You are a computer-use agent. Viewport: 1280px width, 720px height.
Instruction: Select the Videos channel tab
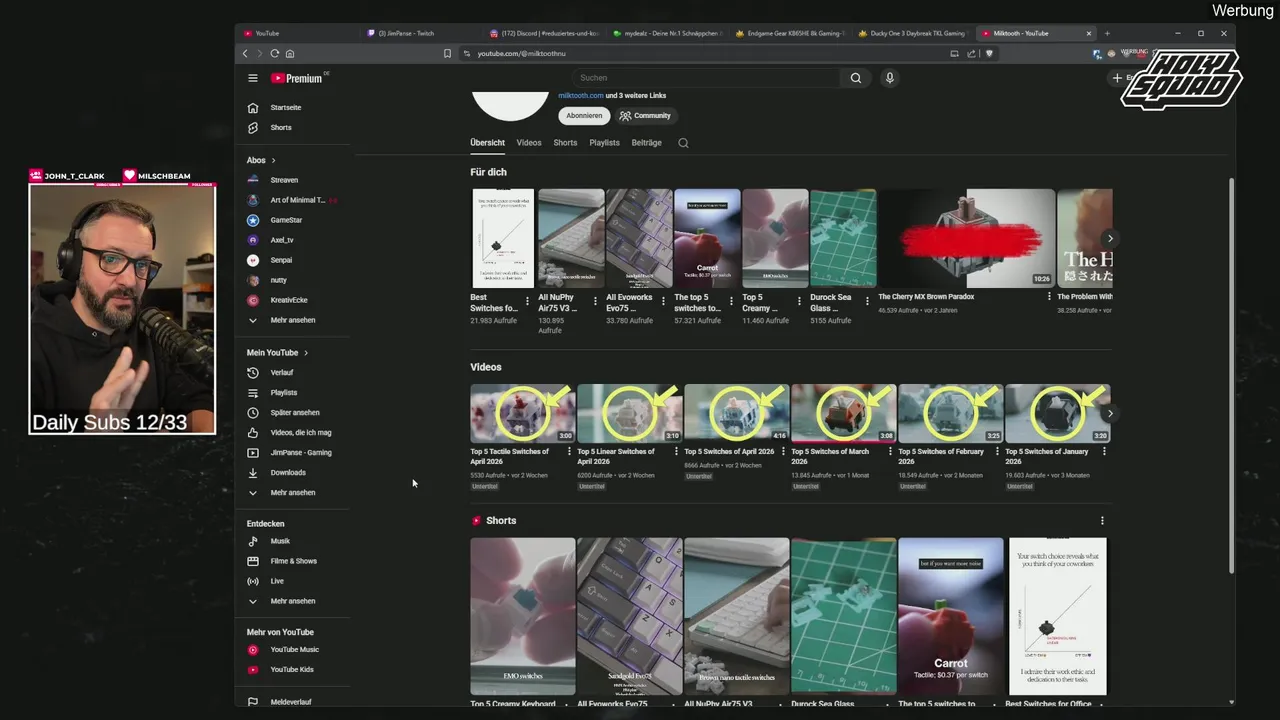(x=529, y=143)
